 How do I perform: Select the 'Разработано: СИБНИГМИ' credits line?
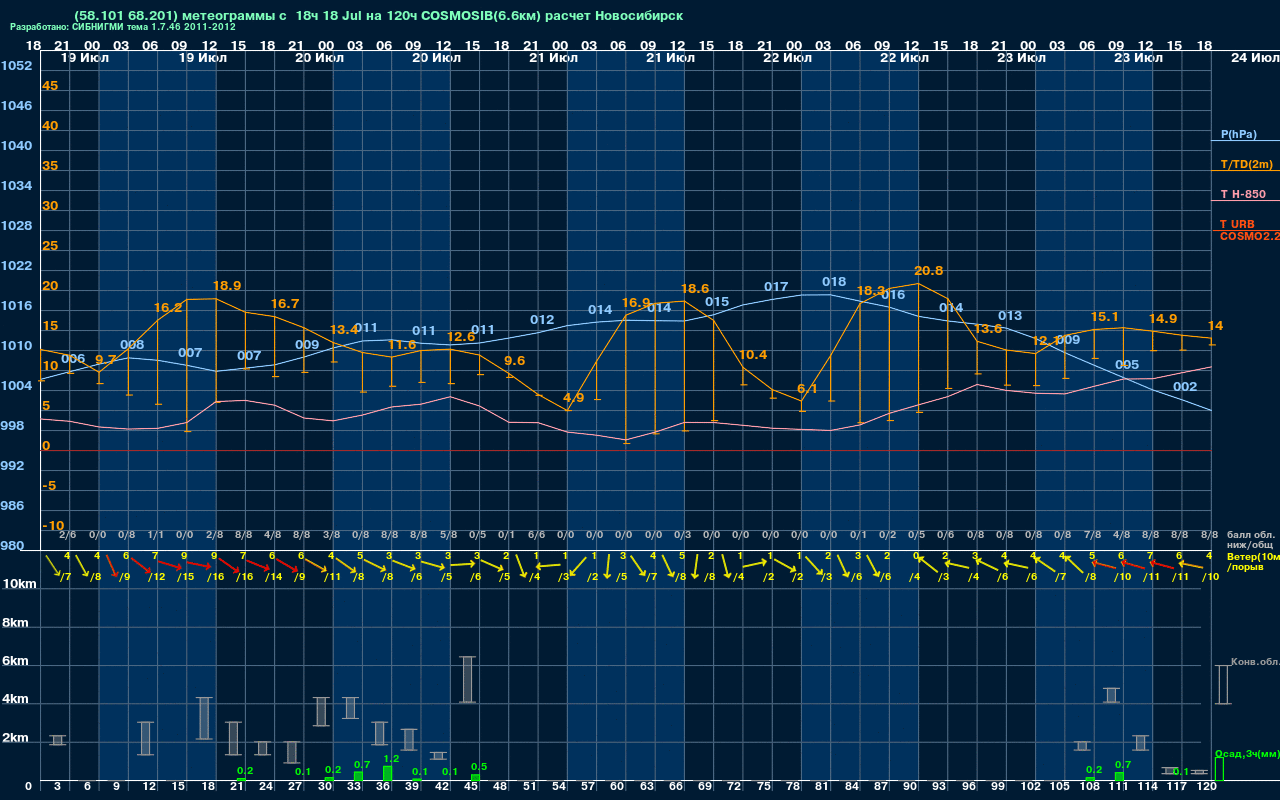123,27
